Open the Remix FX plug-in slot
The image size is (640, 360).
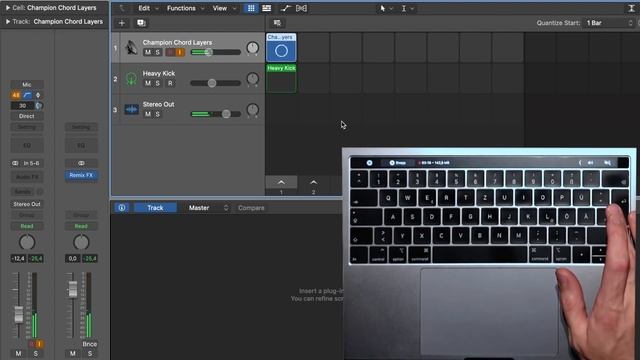81,176
